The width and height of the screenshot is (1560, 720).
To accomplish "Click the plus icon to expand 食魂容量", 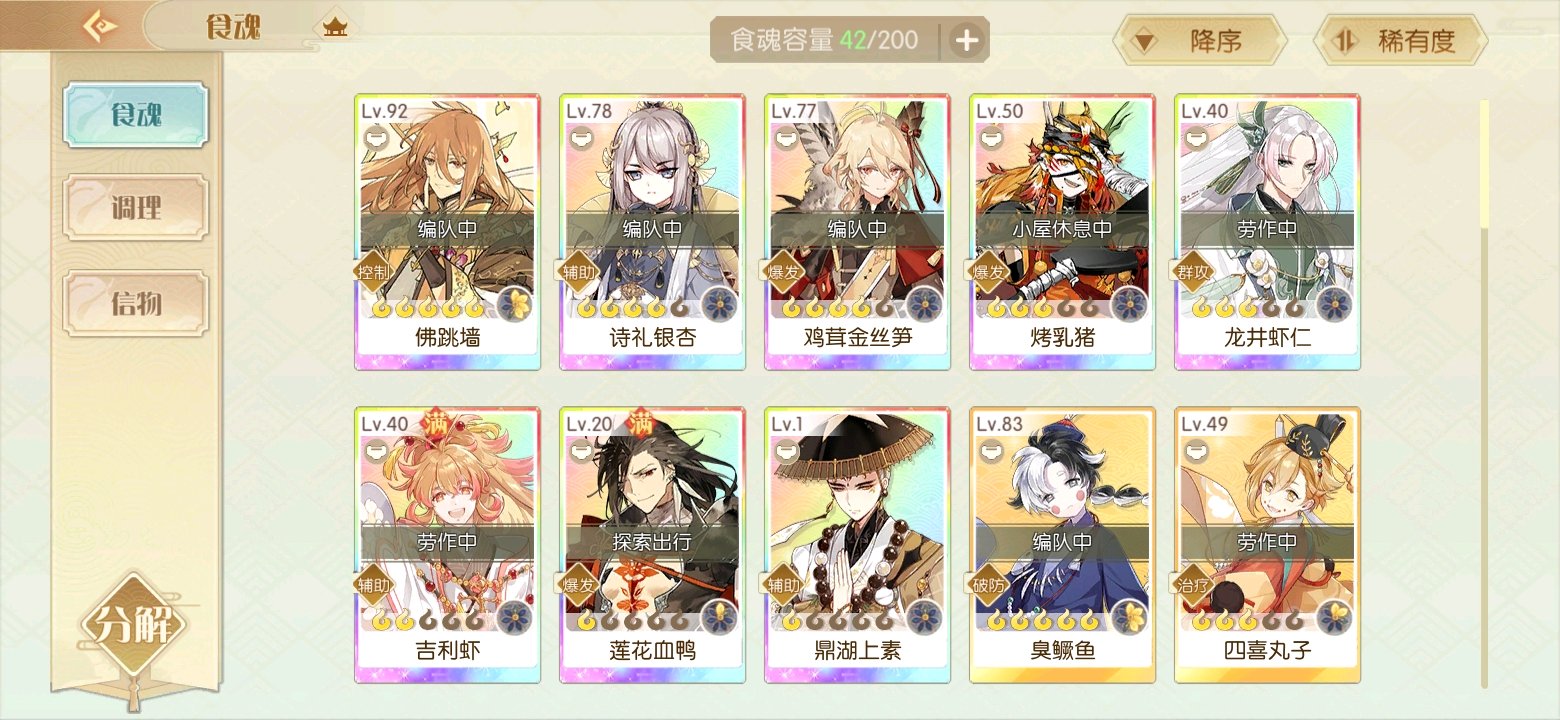I will point(966,40).
